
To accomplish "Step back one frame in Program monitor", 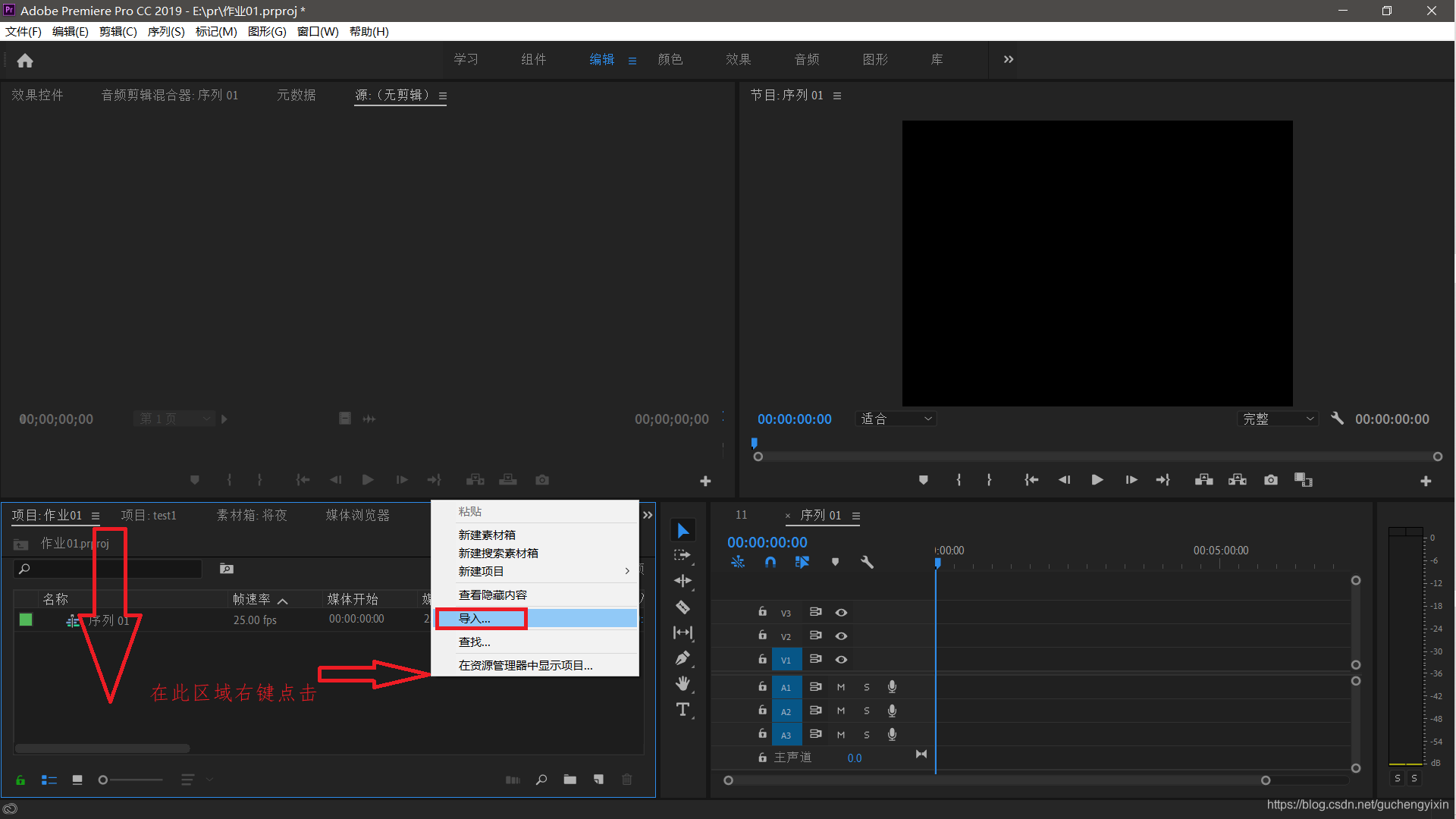I will 1064,480.
